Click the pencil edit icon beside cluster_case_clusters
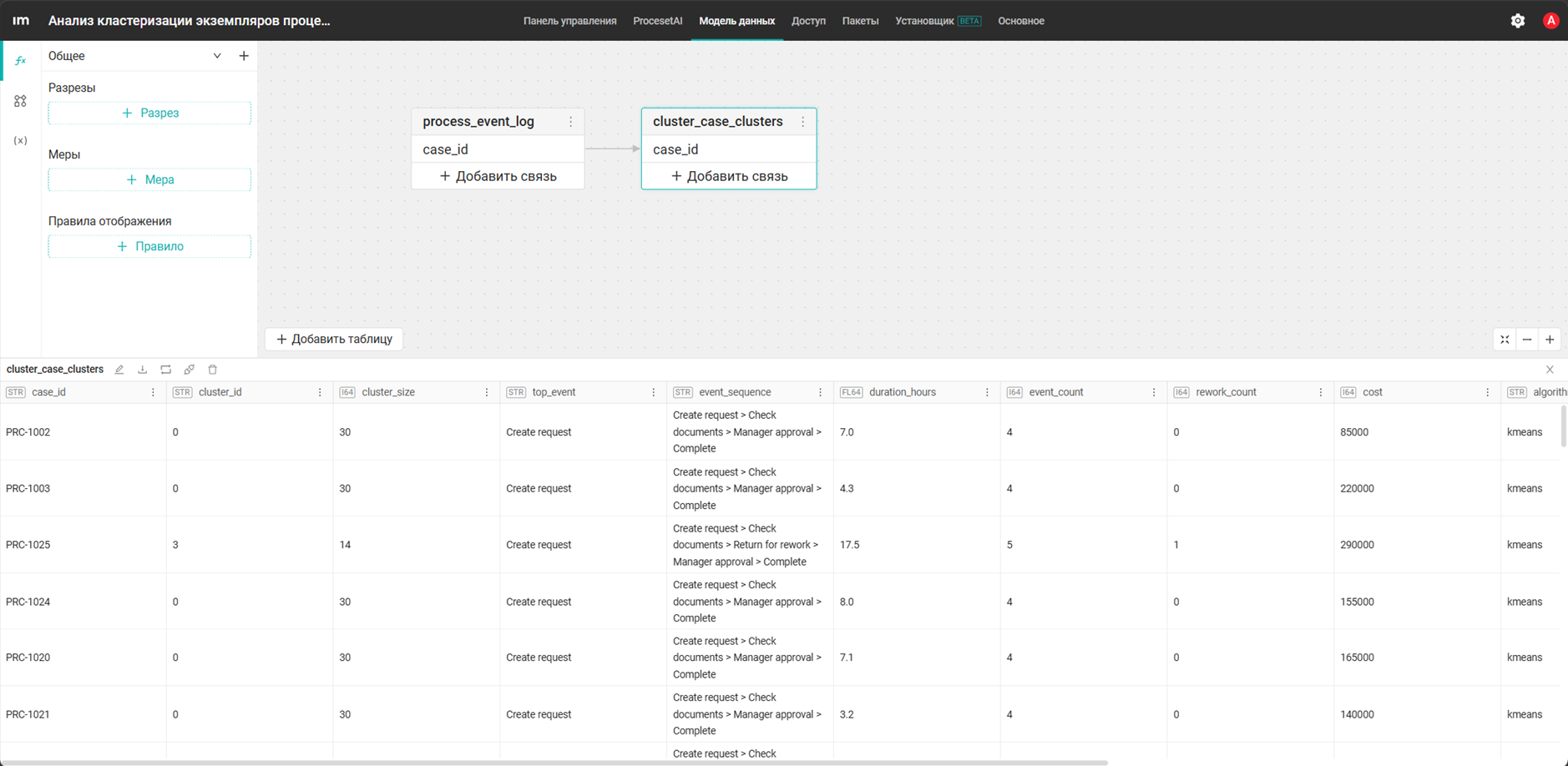1568x766 pixels. [x=119, y=370]
